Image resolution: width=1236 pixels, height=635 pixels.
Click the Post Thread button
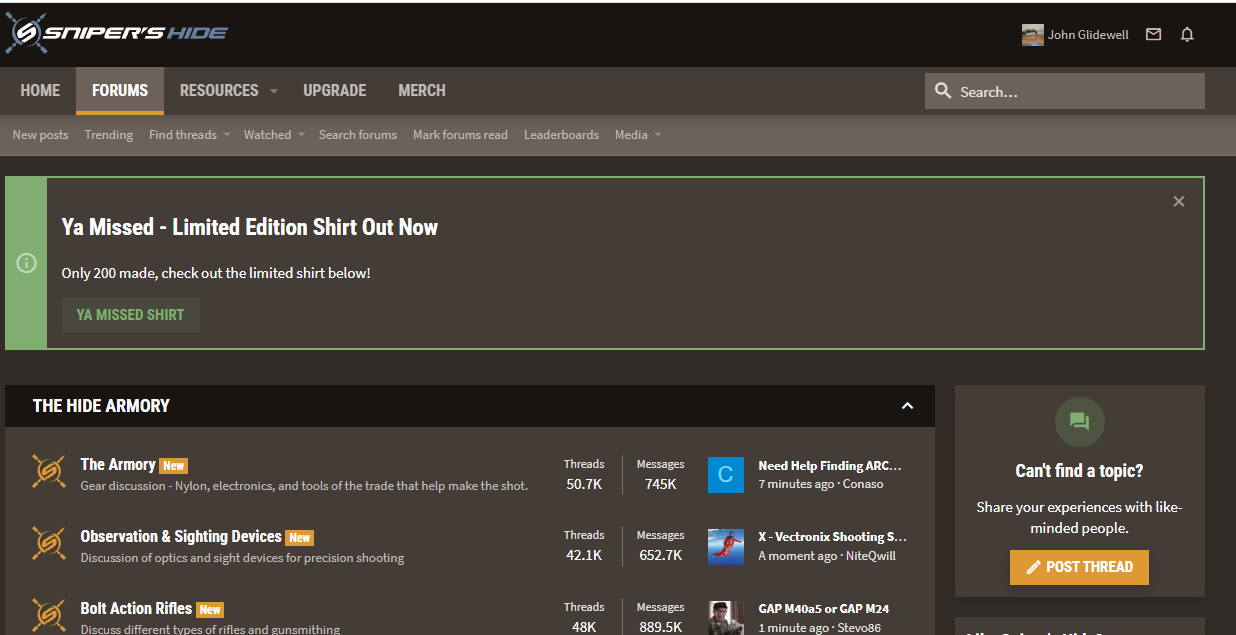pos(1079,567)
